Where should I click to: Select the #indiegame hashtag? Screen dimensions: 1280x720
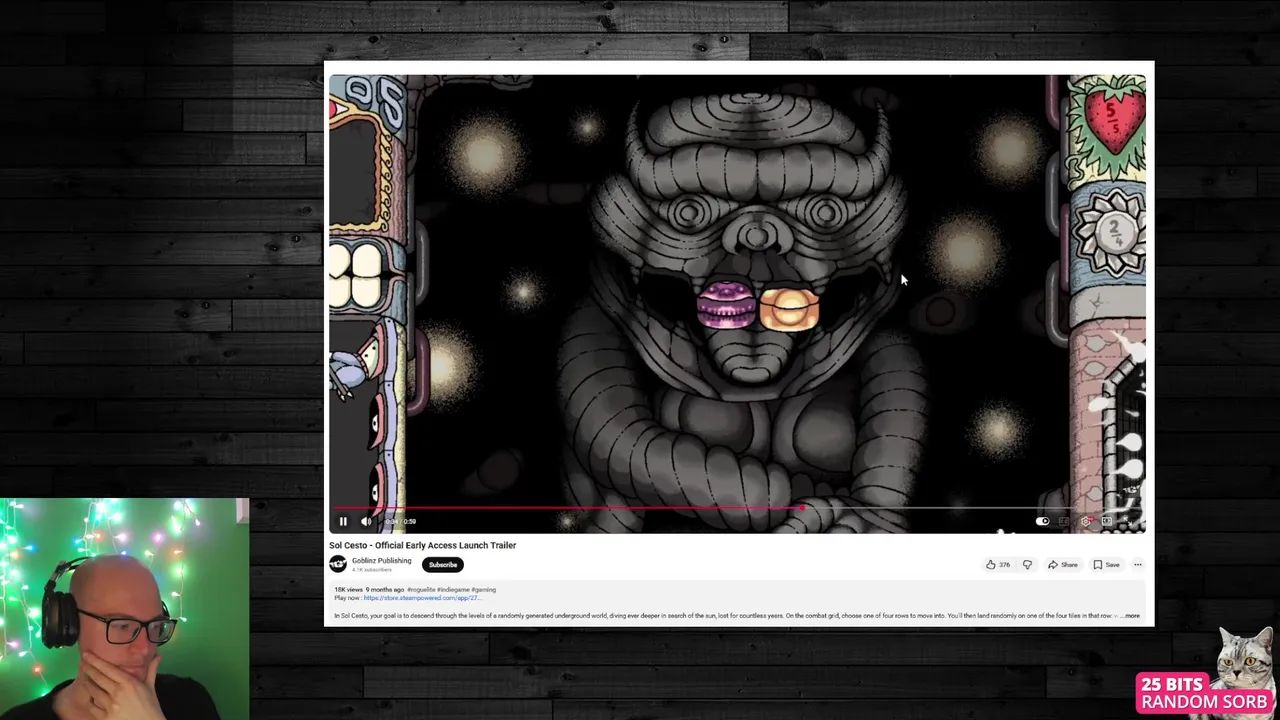point(452,590)
